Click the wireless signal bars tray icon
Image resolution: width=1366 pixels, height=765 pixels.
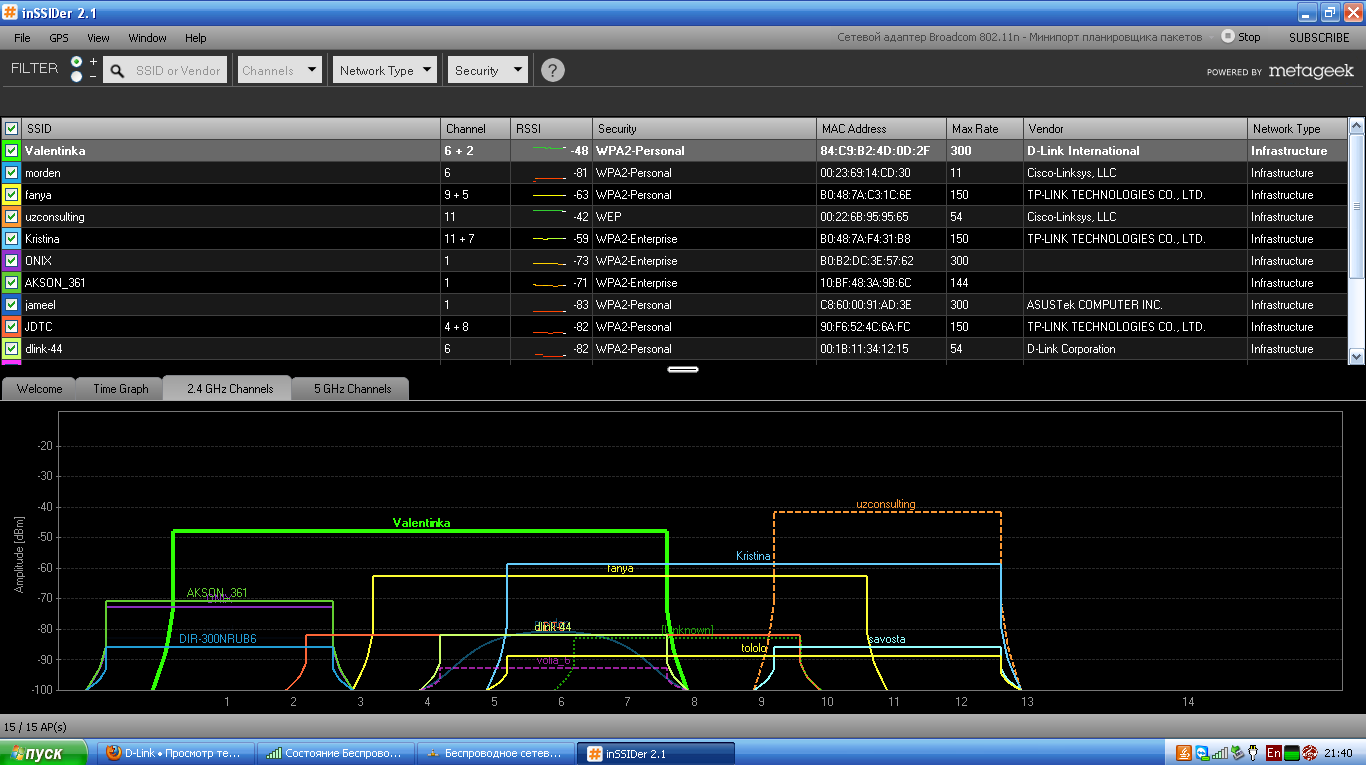pyautogui.click(x=1219, y=753)
